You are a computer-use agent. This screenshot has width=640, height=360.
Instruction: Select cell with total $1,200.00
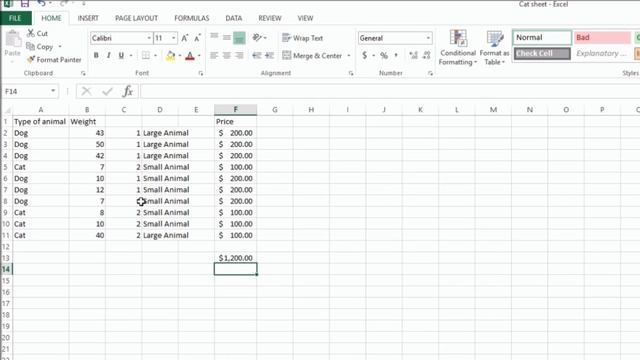point(236,258)
